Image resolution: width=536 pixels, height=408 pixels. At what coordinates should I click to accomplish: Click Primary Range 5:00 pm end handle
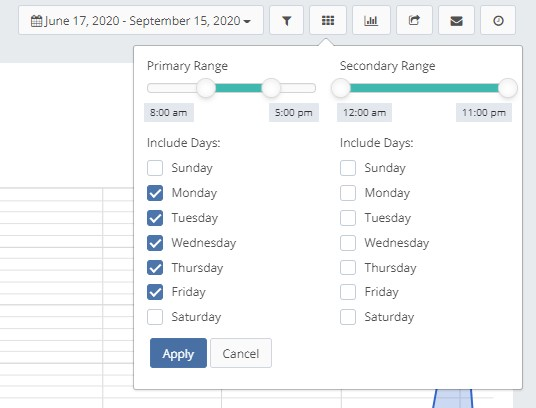271,88
